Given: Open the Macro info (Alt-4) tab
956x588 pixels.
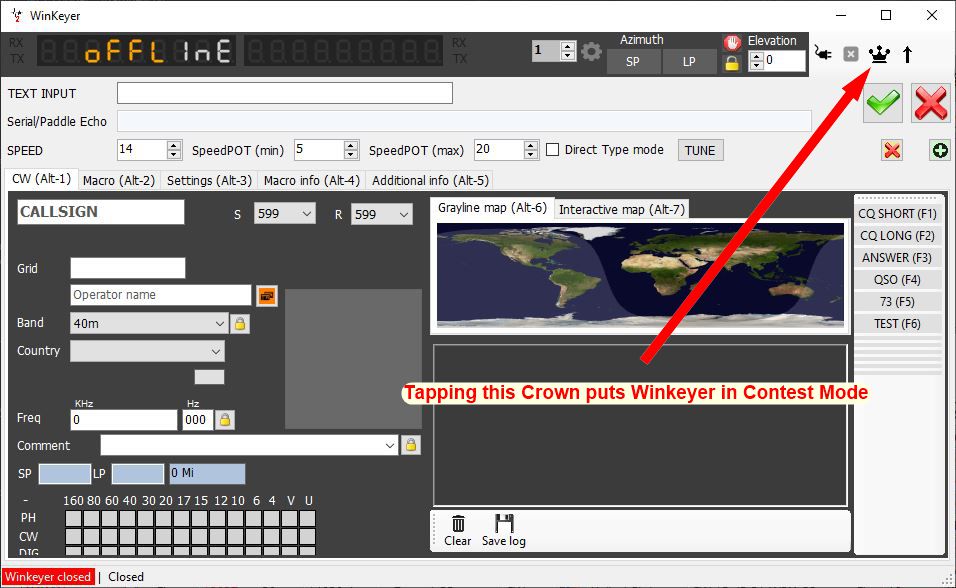Looking at the screenshot, I should coord(312,181).
